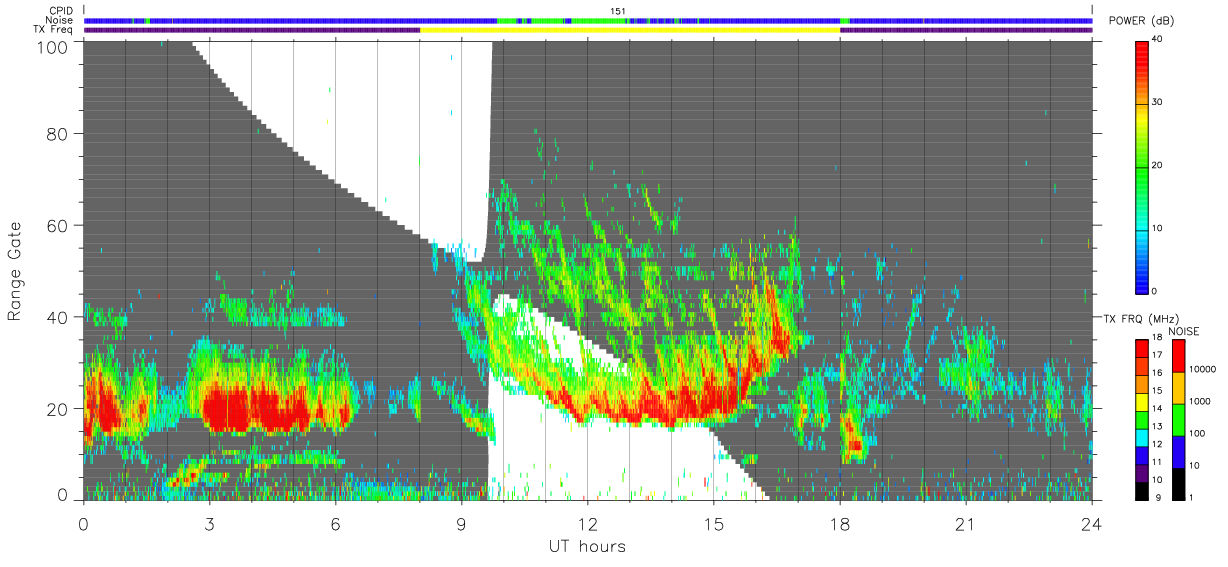The width and height of the screenshot is (1228, 567).
Task: Click the "Range Gate" y-axis title
Action: [15, 271]
